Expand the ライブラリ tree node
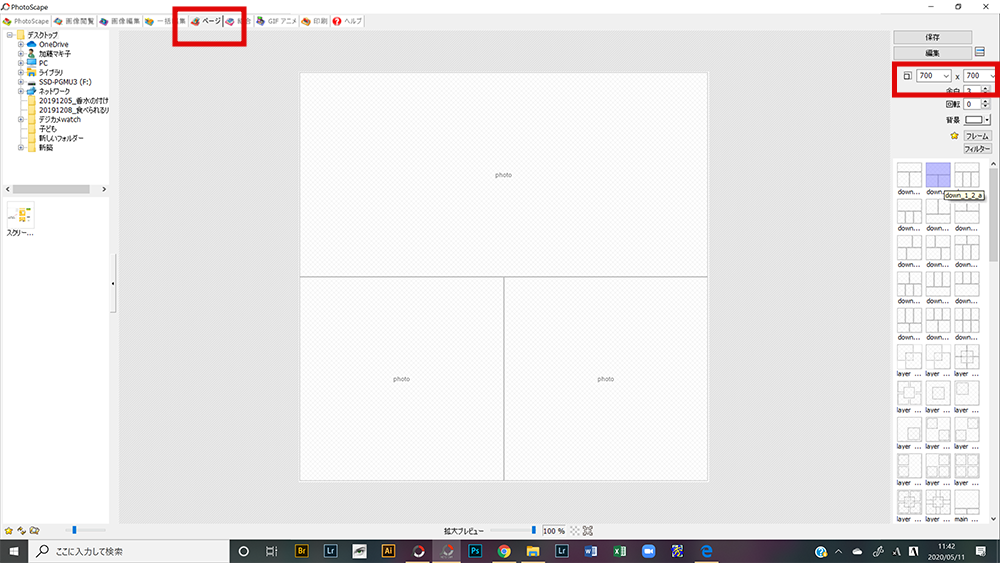 coord(20,73)
